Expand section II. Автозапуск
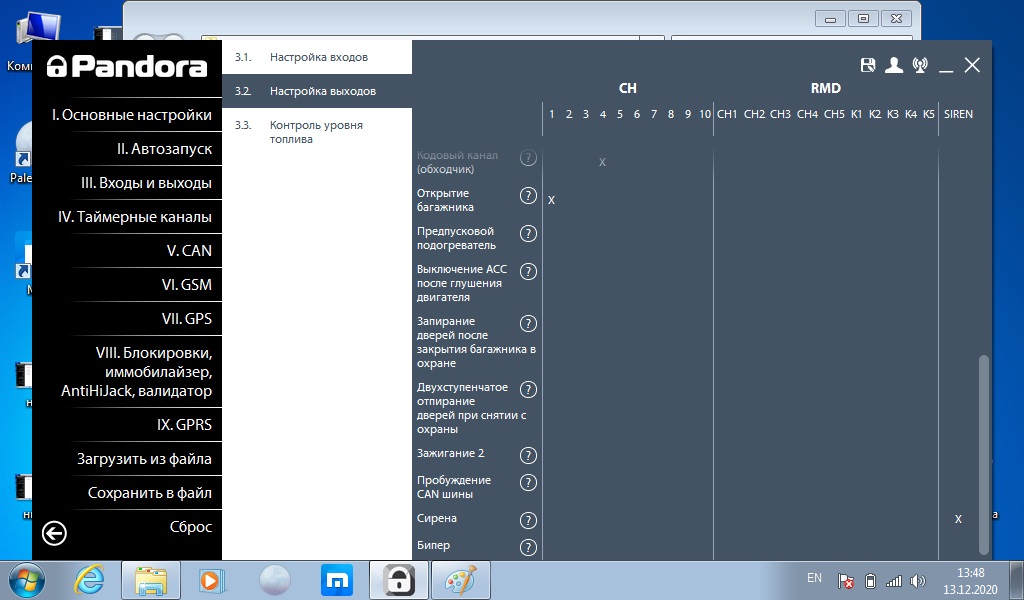Image resolution: width=1024 pixels, height=600 pixels. pos(164,149)
